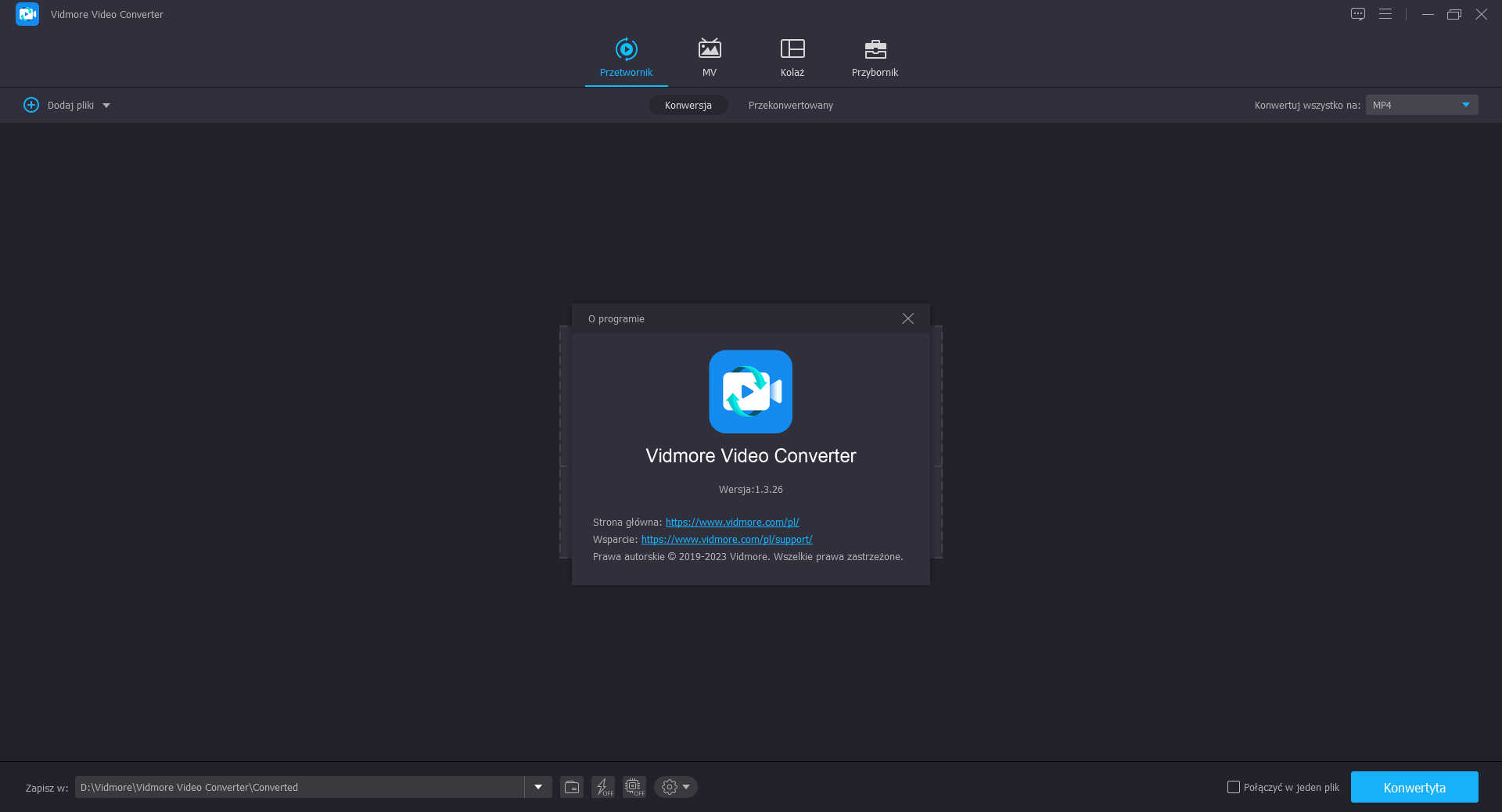Image resolution: width=1502 pixels, height=812 pixels.
Task: Click the Wersja:1.3.26 version text
Action: pyautogui.click(x=751, y=490)
